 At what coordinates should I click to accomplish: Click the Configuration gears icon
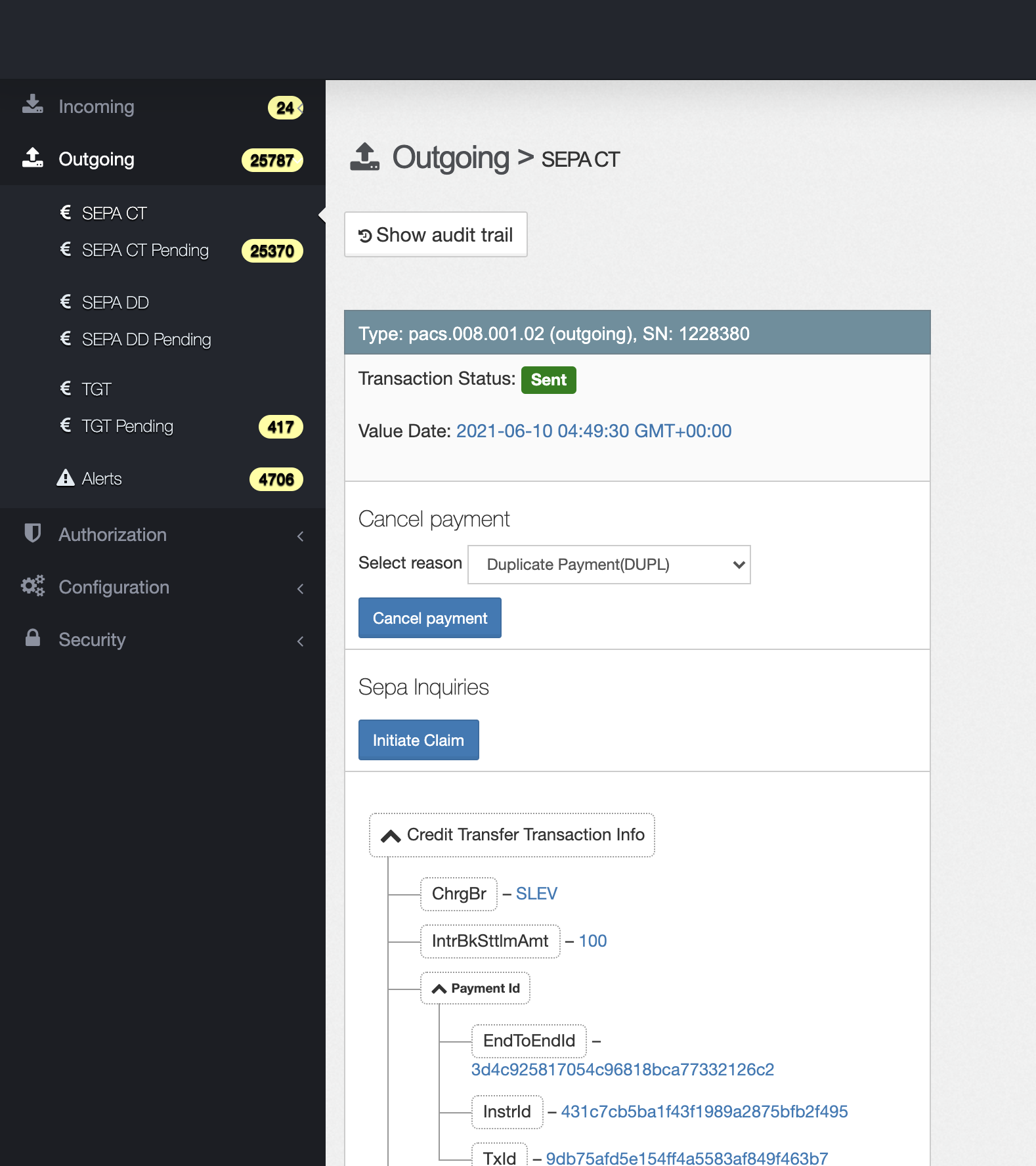tap(33, 586)
